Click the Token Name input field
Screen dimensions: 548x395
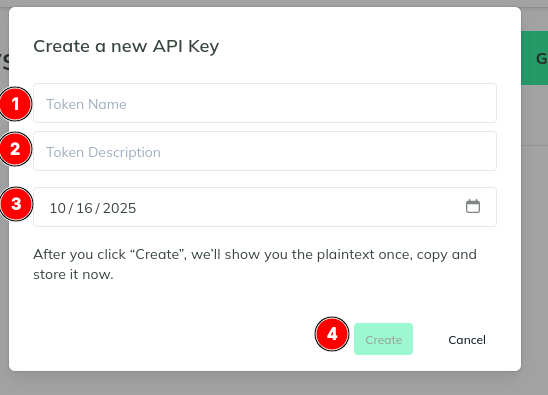(x=265, y=103)
